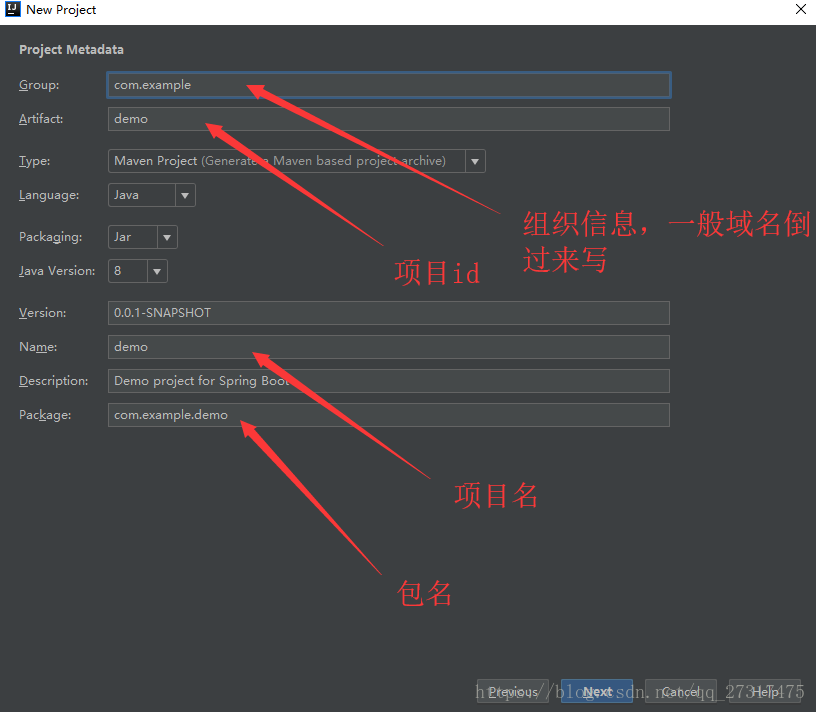Click the Artifact label

tap(41, 119)
